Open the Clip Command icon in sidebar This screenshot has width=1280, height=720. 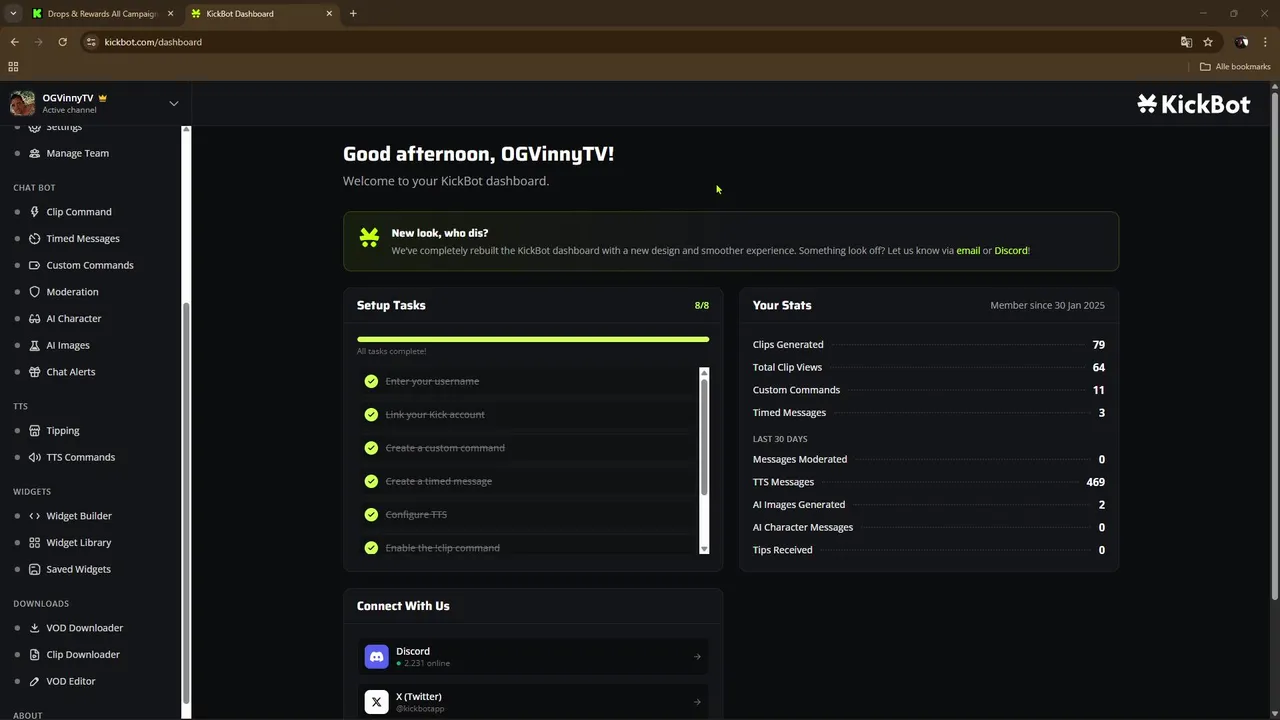point(35,212)
